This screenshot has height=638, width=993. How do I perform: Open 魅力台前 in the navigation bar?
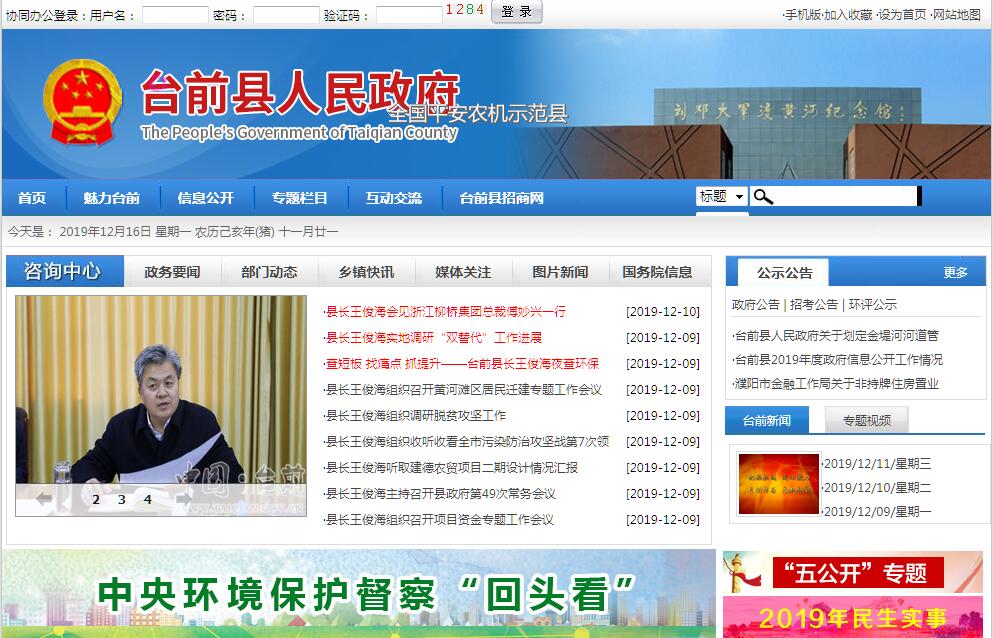(x=111, y=198)
